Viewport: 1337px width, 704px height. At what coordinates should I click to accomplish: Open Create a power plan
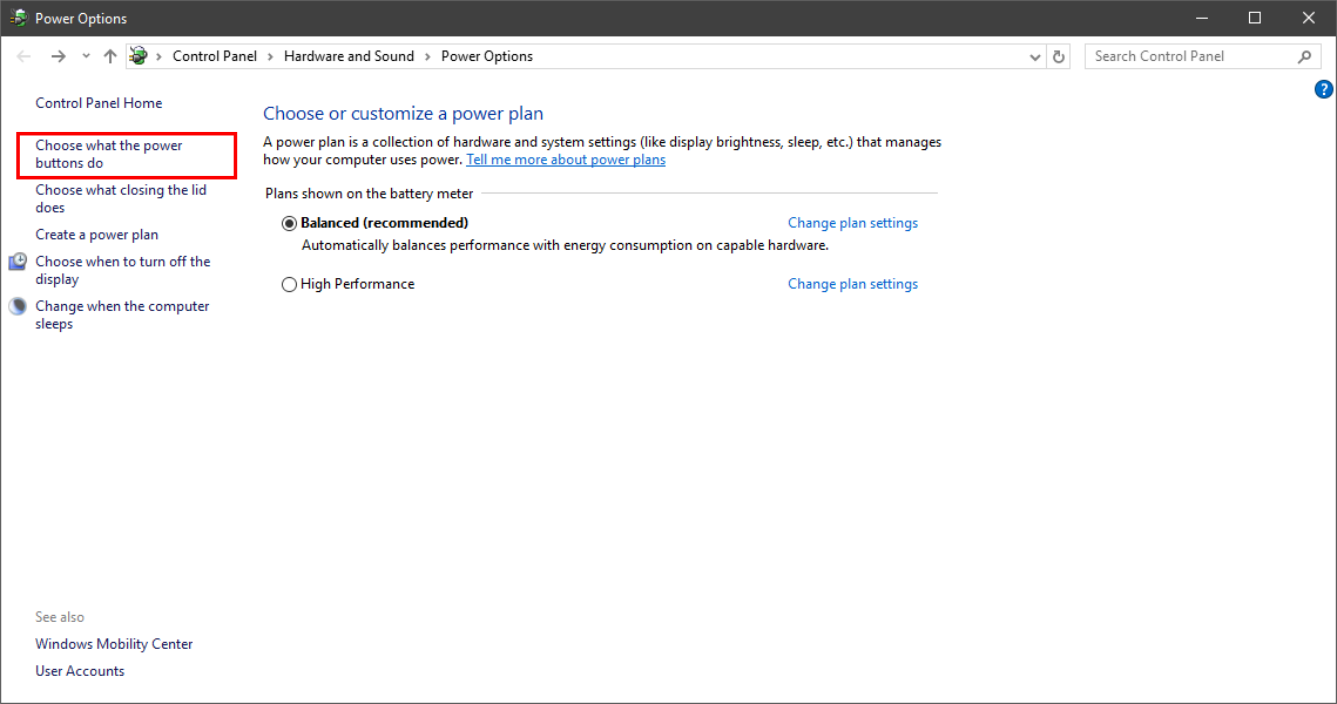tap(97, 235)
